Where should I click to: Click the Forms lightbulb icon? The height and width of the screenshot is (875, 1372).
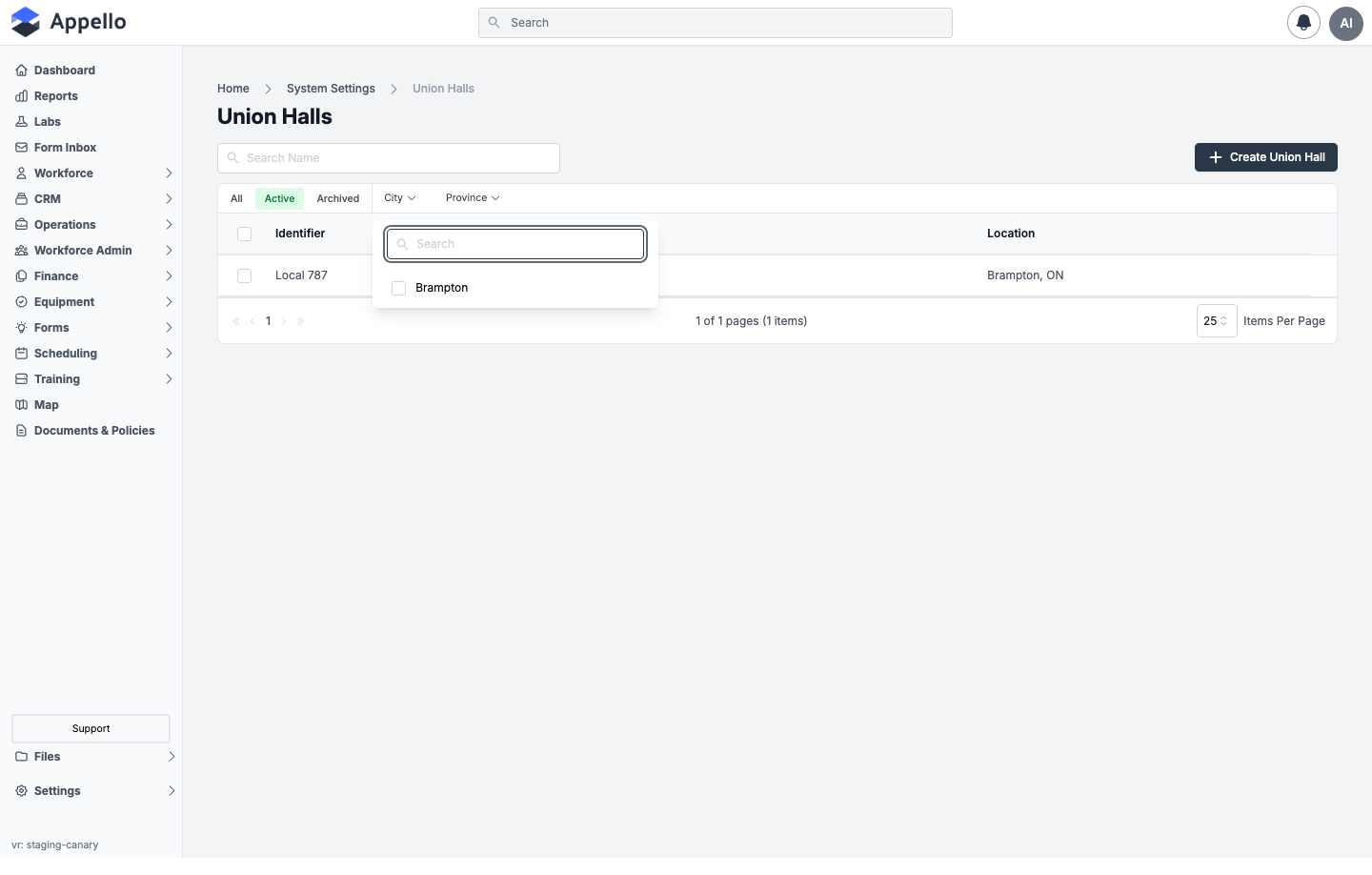click(21, 328)
